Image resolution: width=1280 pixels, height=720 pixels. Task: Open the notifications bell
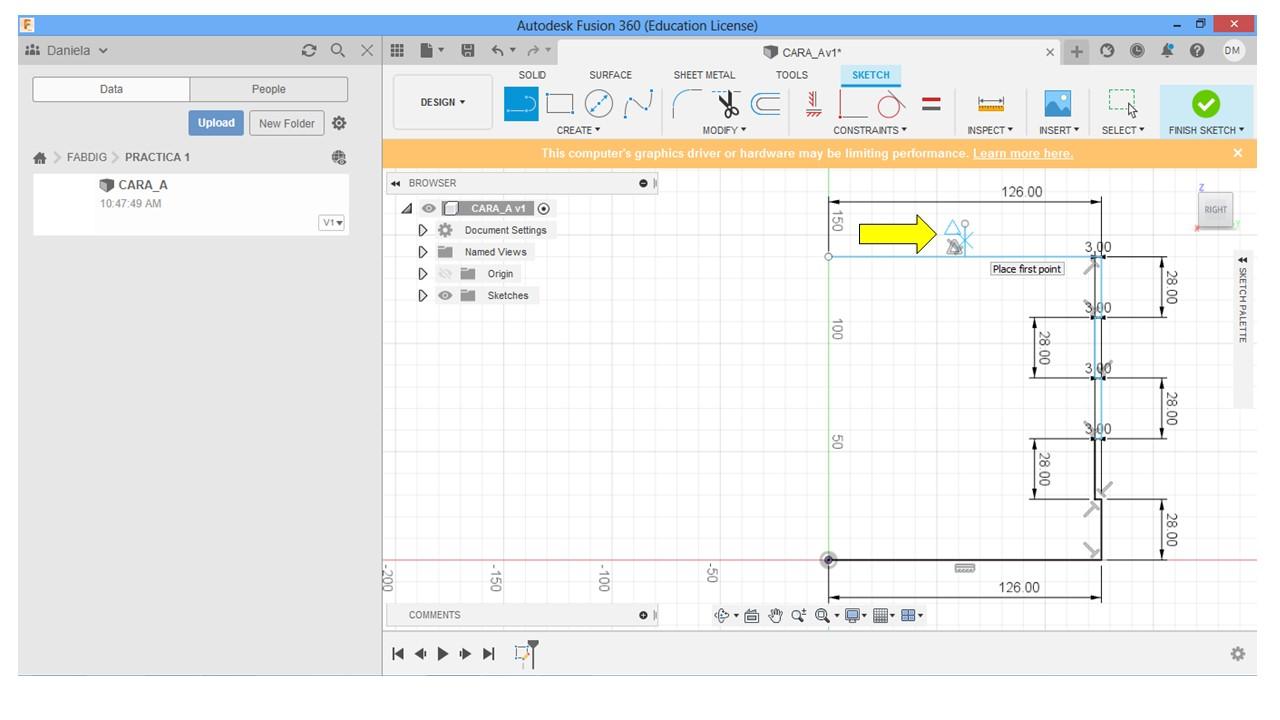point(1167,51)
